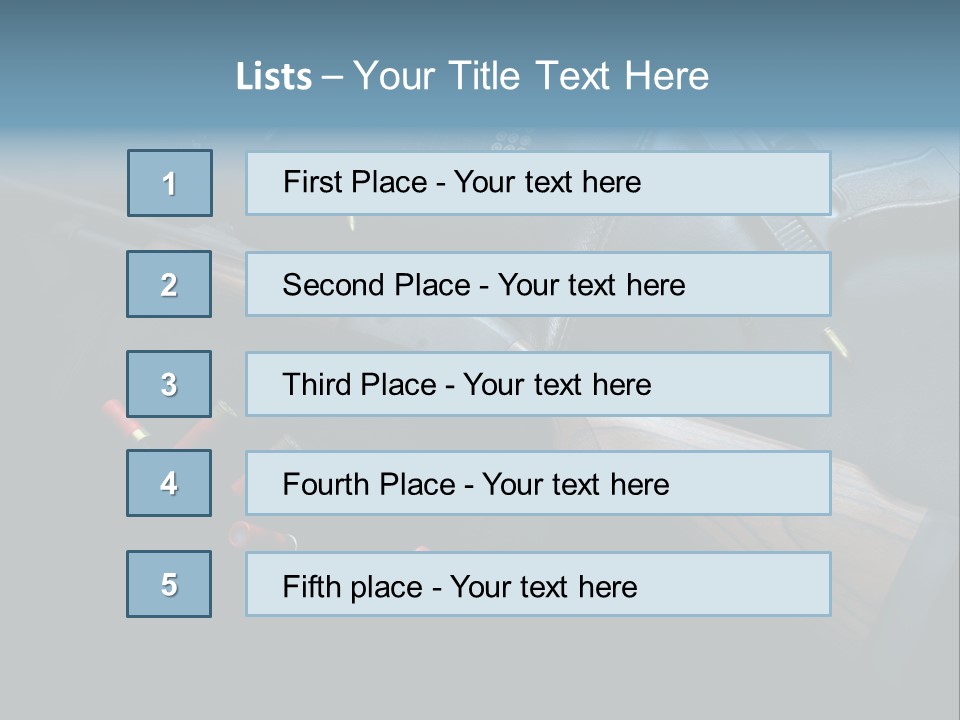The width and height of the screenshot is (960, 720).
Task: Click the words "Third Place" in the middle bar
Action: pos(359,384)
